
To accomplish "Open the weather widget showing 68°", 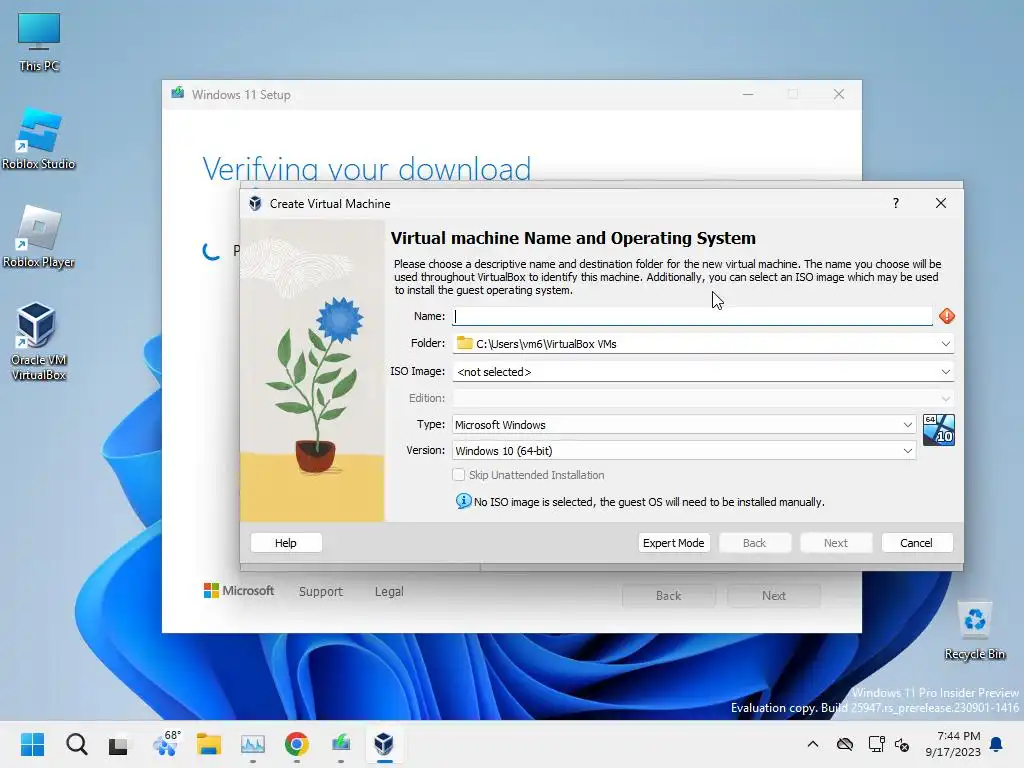I will 165,744.
